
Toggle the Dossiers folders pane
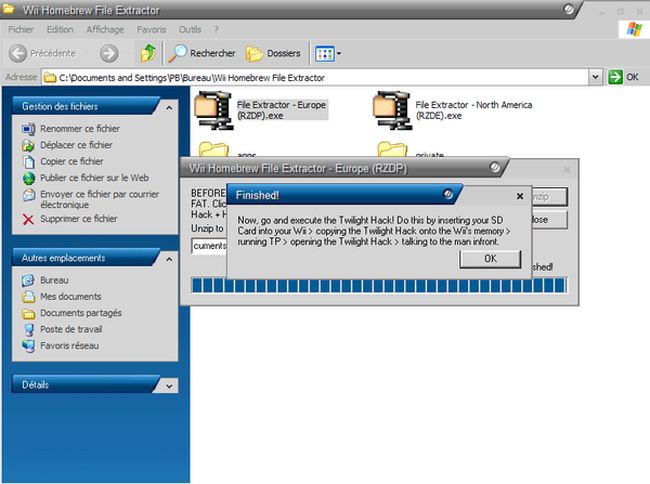point(273,53)
